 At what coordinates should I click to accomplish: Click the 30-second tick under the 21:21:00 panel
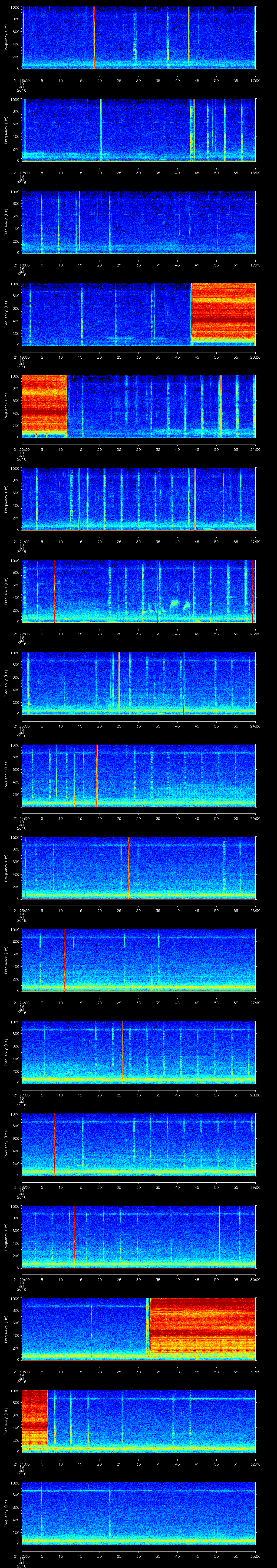point(139,541)
